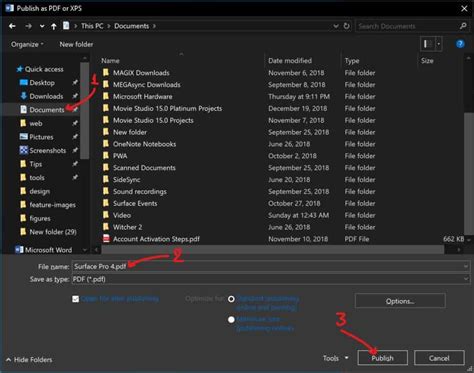Go forward with the right arrow
Screen dimensions: 474x373
29,26
